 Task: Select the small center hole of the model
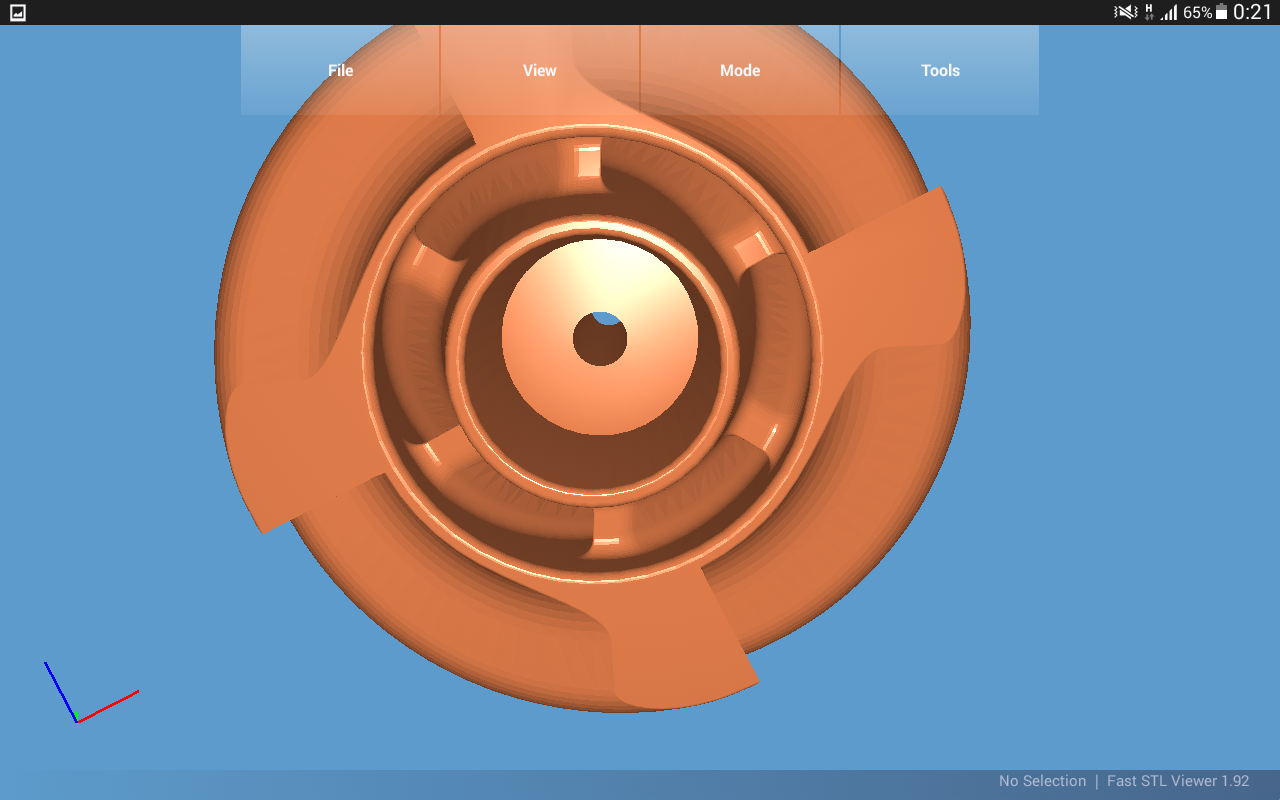[599, 342]
